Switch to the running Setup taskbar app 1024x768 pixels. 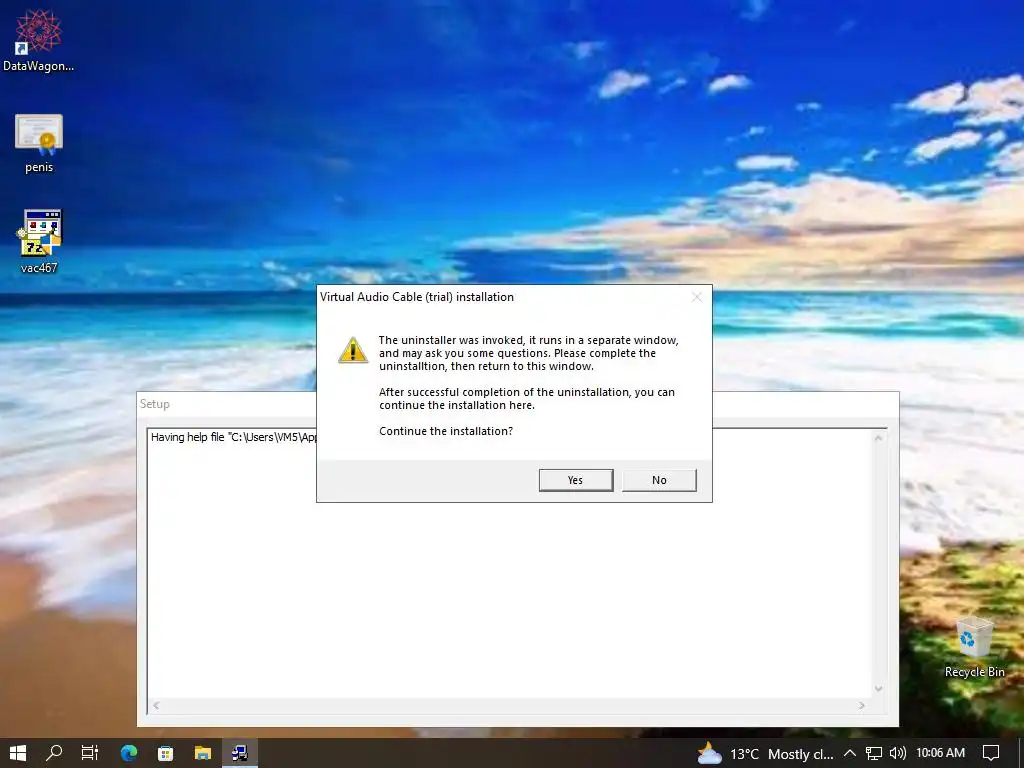pos(240,753)
